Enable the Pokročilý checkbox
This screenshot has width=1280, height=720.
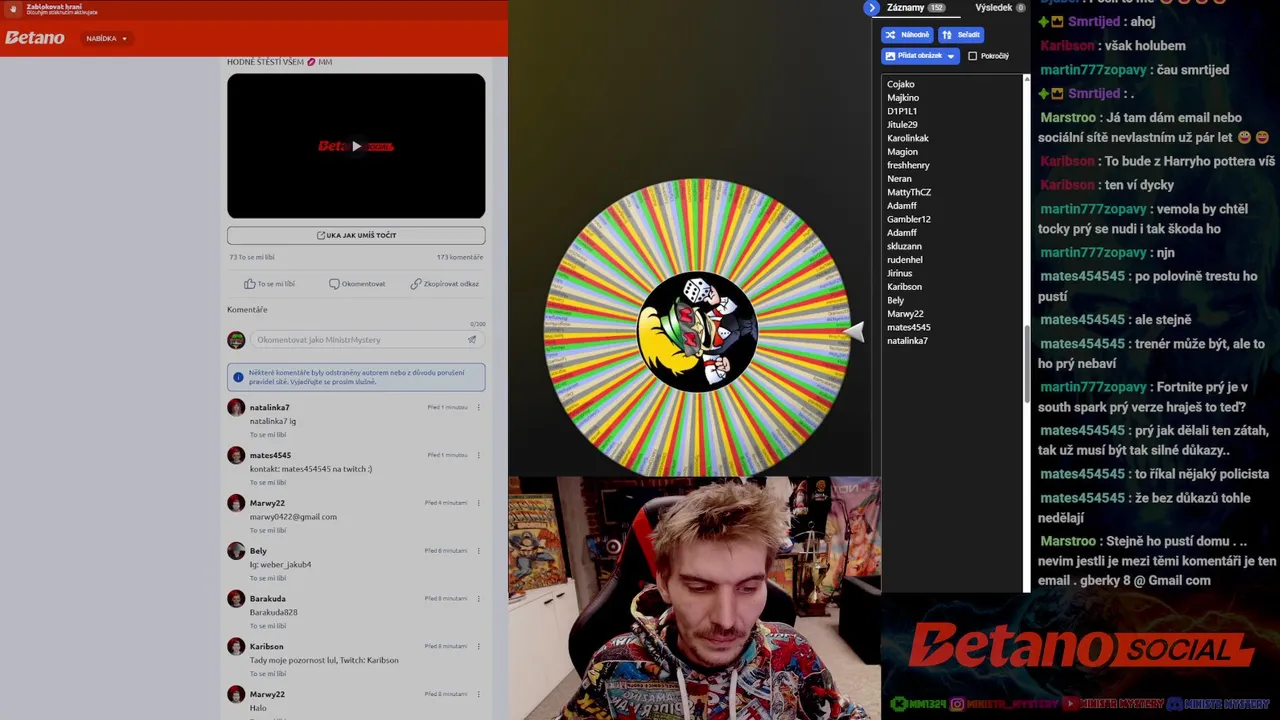tap(972, 56)
